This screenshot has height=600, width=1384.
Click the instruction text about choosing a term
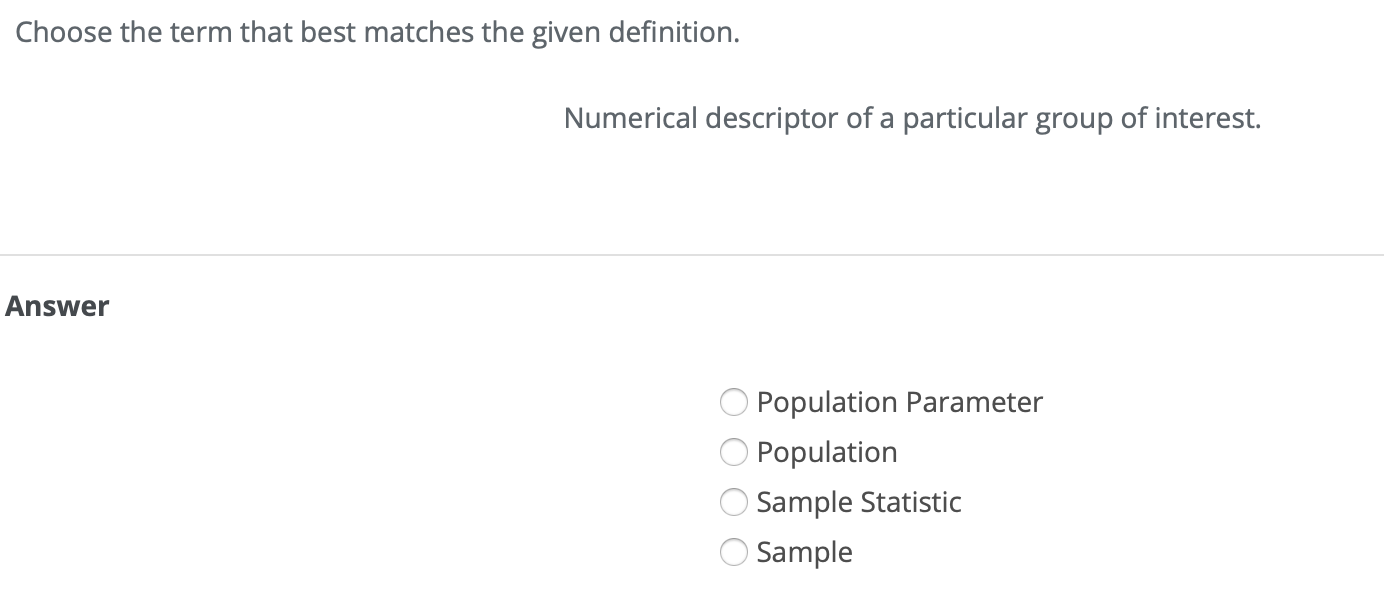tap(375, 31)
